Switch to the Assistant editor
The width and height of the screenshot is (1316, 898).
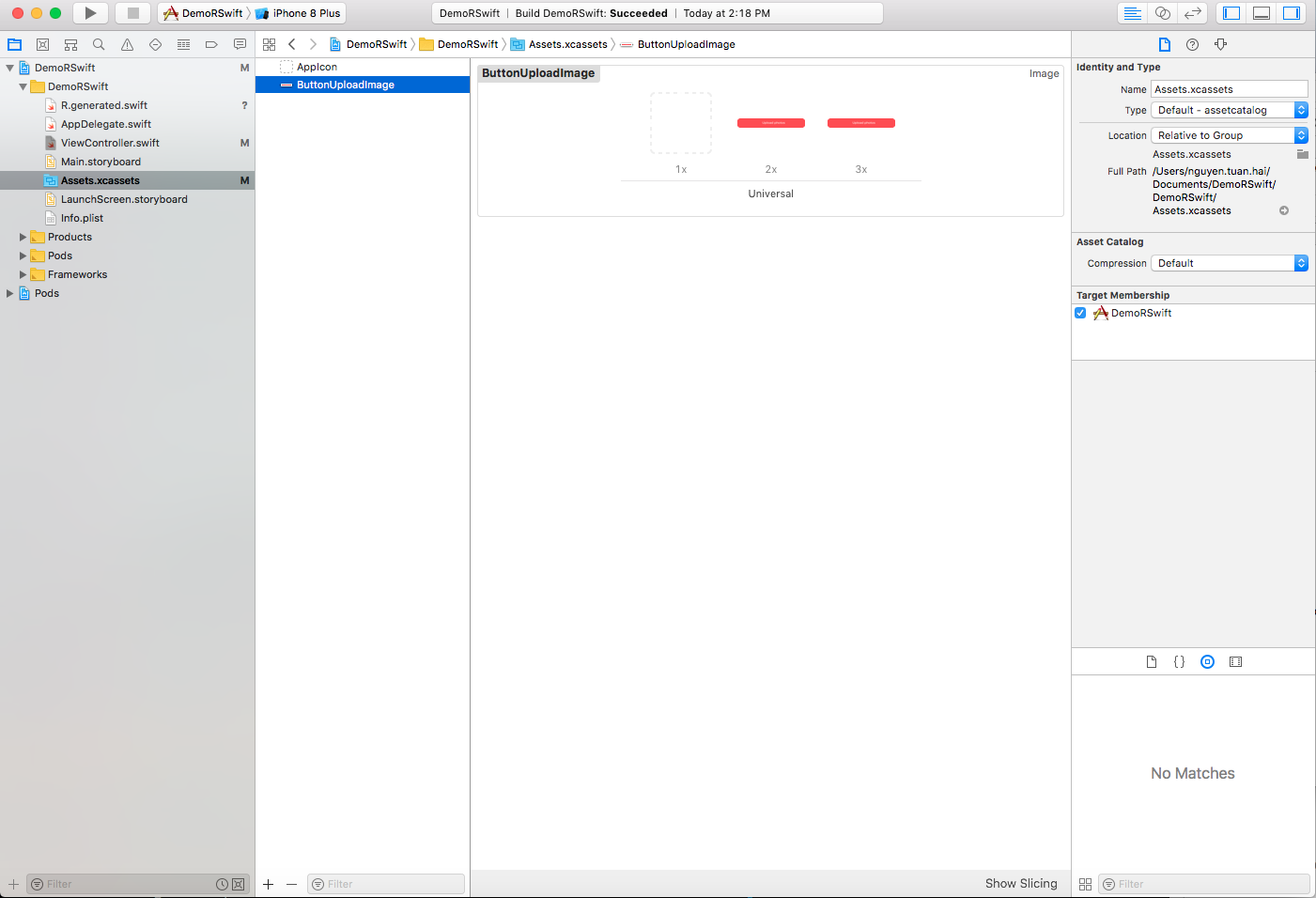(x=1163, y=13)
